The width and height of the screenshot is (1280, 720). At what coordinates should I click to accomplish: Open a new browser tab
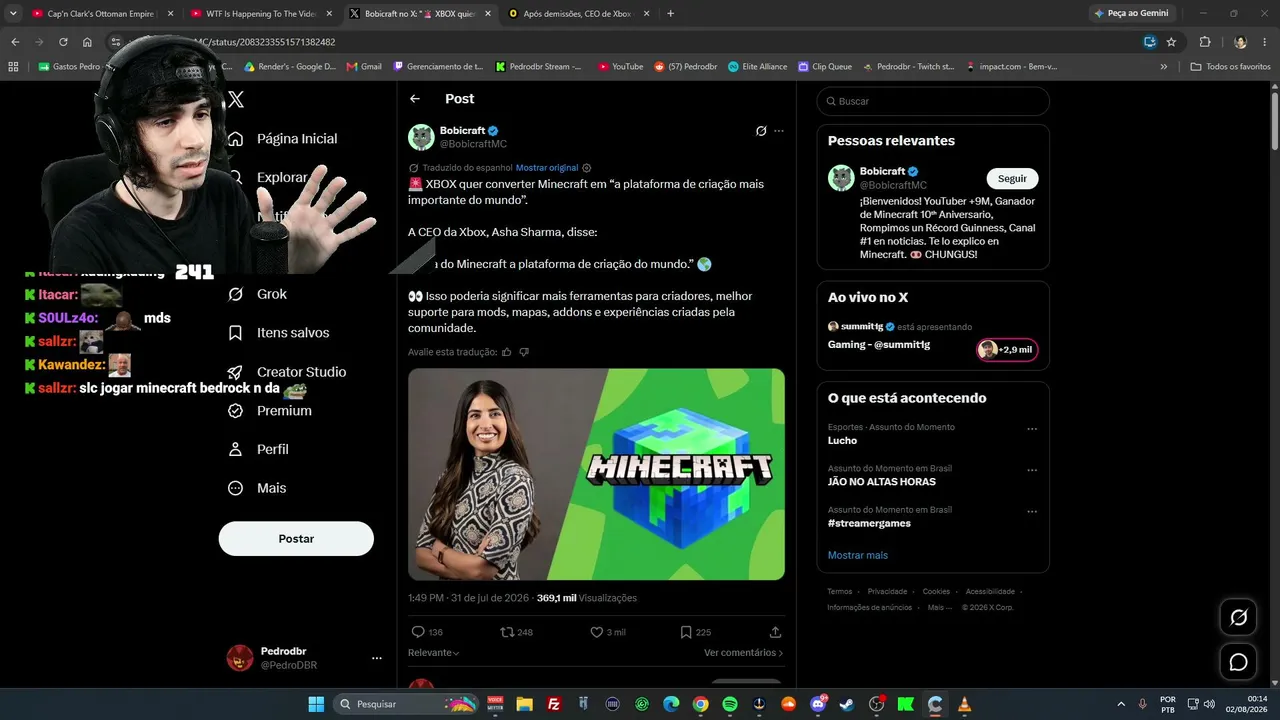(670, 13)
